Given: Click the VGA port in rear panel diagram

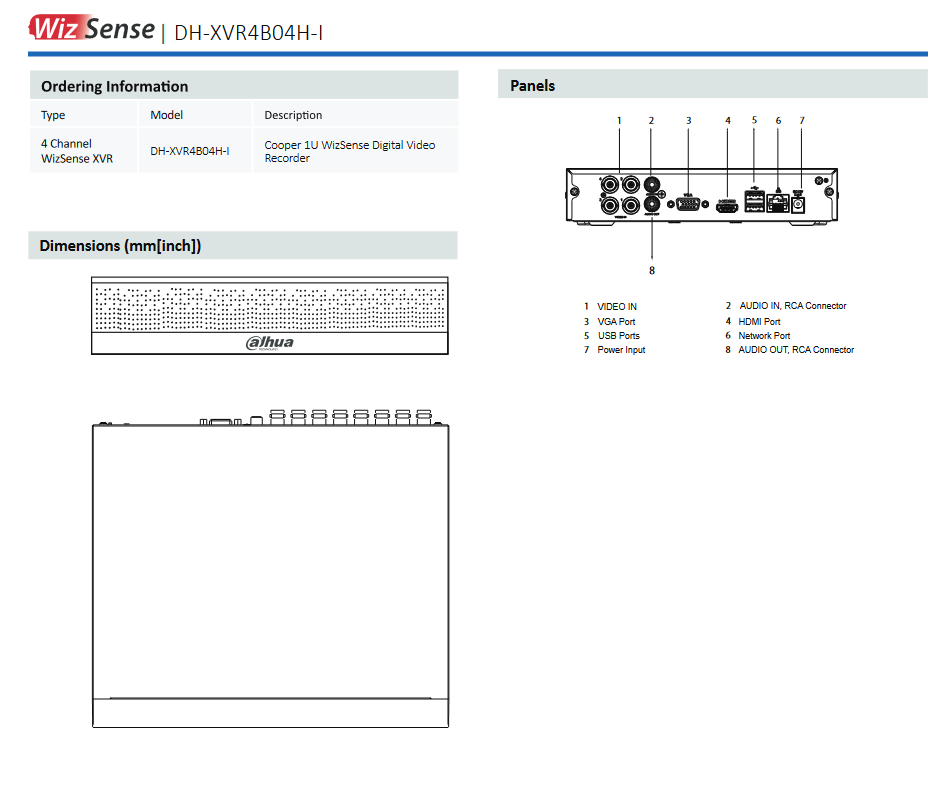Looking at the screenshot, I should 688,204.
